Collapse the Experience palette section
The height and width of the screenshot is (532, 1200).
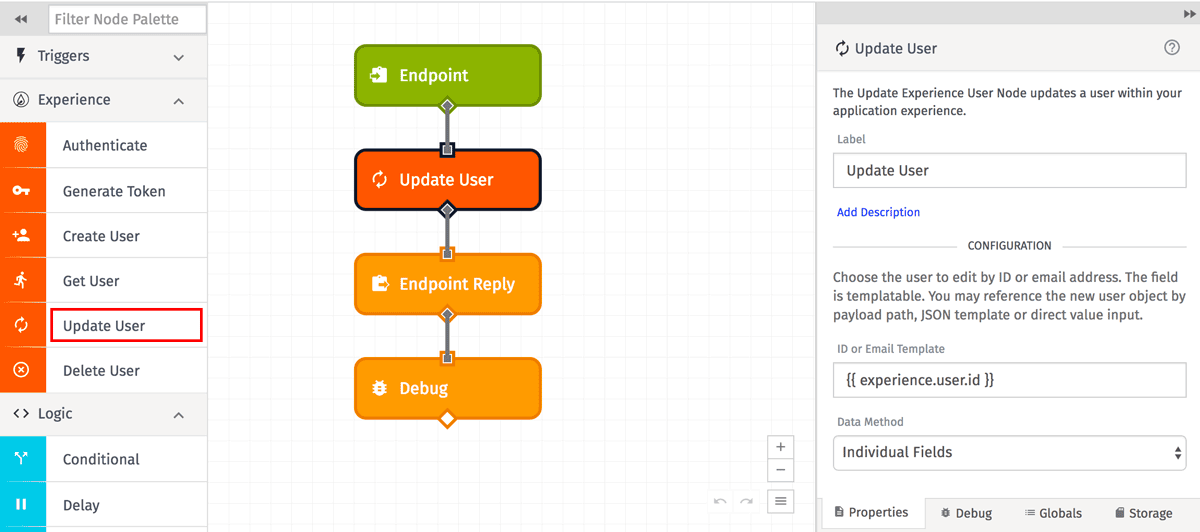pos(179,101)
